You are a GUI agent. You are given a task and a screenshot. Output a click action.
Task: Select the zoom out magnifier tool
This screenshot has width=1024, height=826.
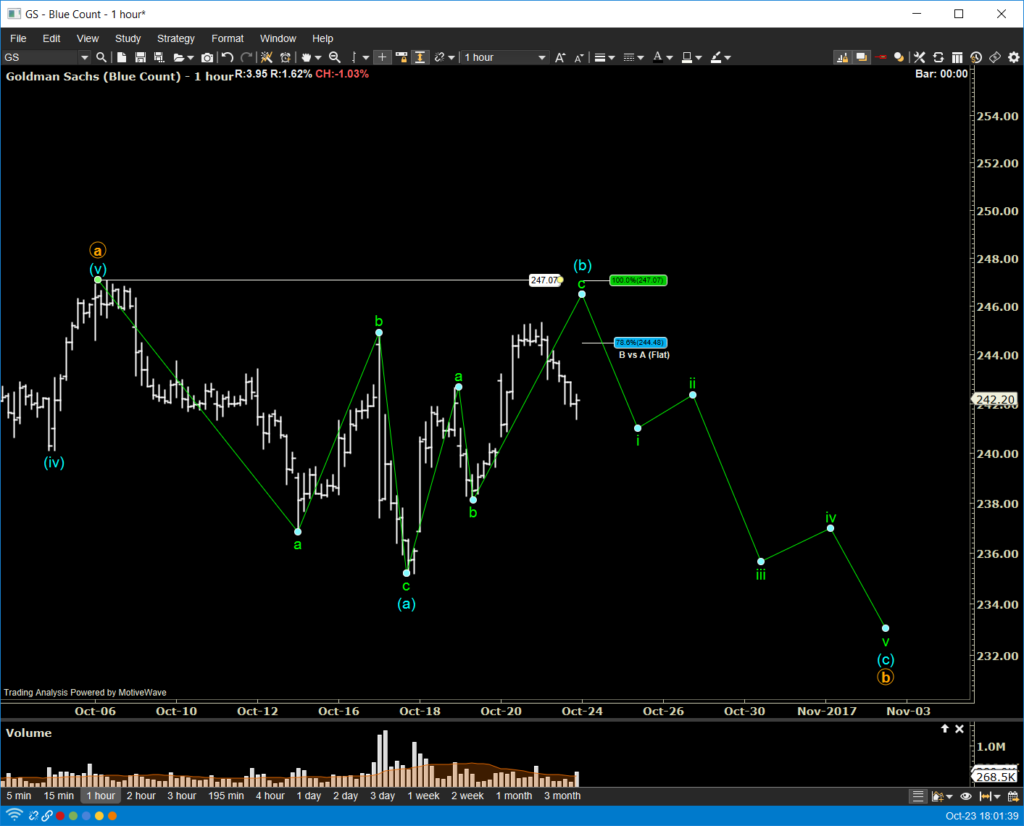pyautogui.click(x=334, y=57)
